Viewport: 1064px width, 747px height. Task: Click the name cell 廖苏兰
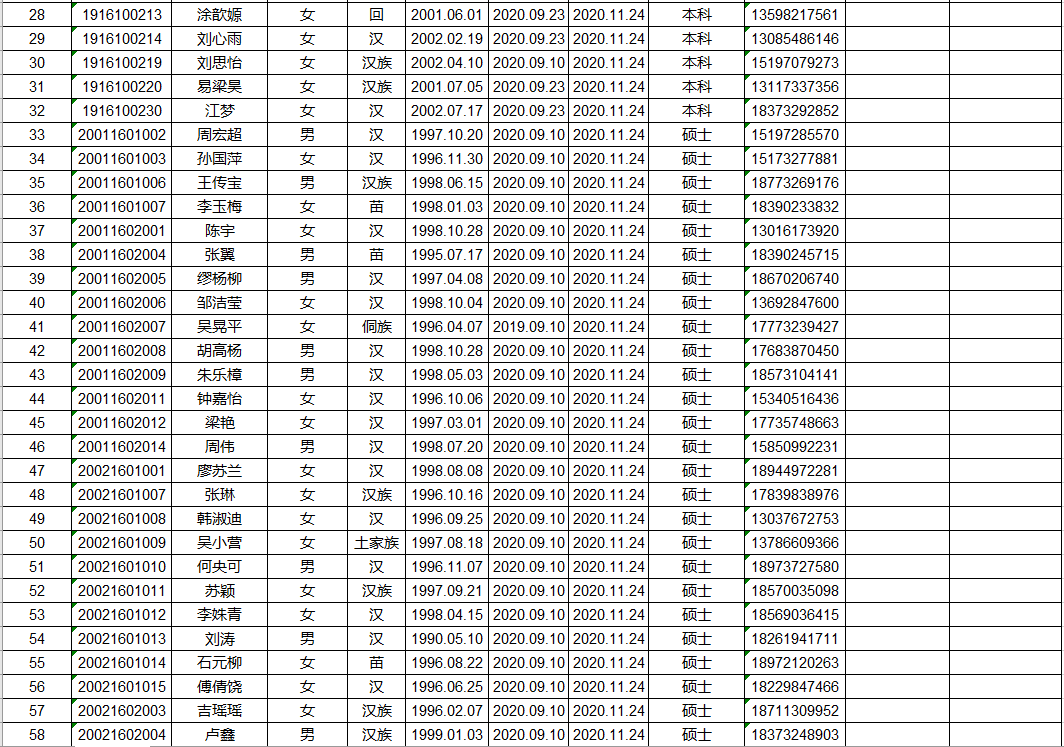pyautogui.click(x=219, y=471)
